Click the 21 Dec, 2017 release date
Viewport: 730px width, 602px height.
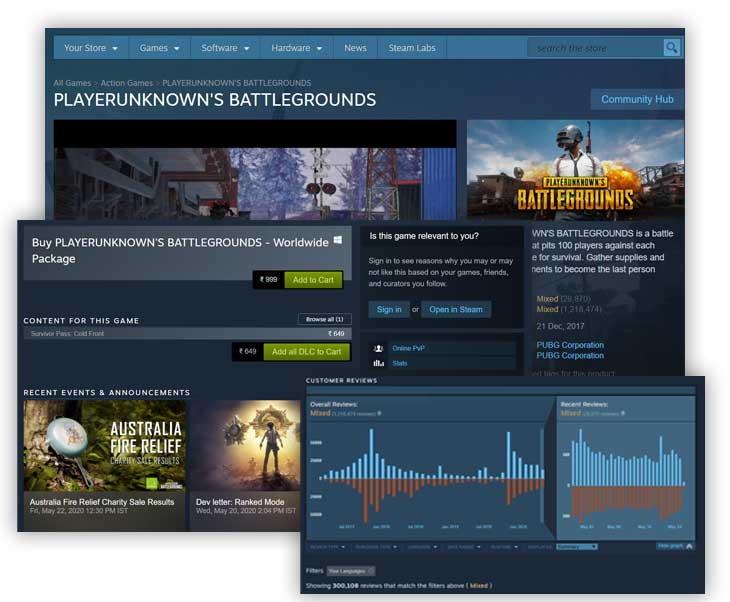coord(560,326)
